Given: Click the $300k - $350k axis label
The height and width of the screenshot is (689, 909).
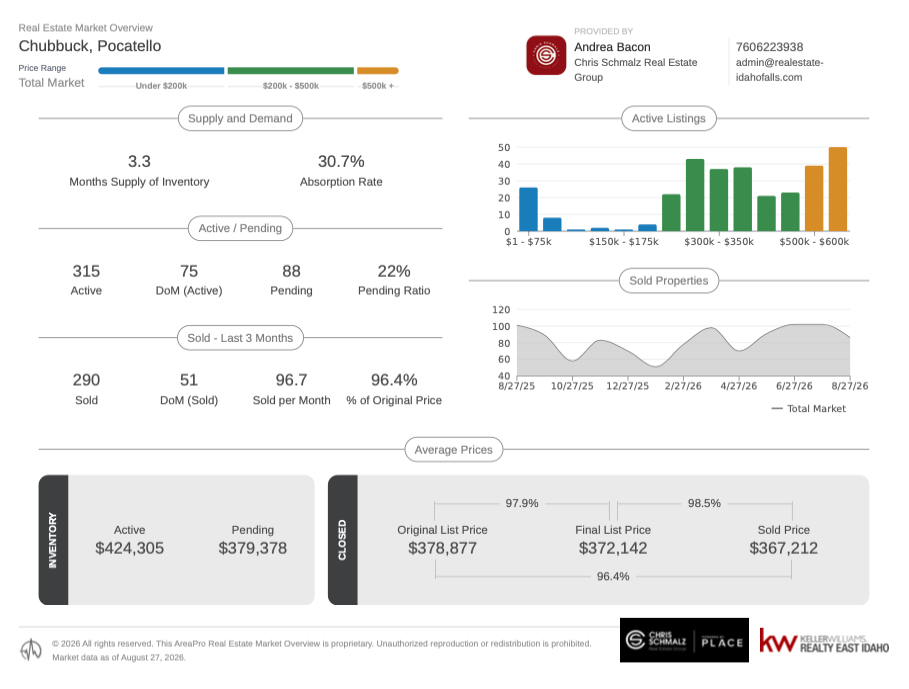Looking at the screenshot, I should tap(719, 242).
